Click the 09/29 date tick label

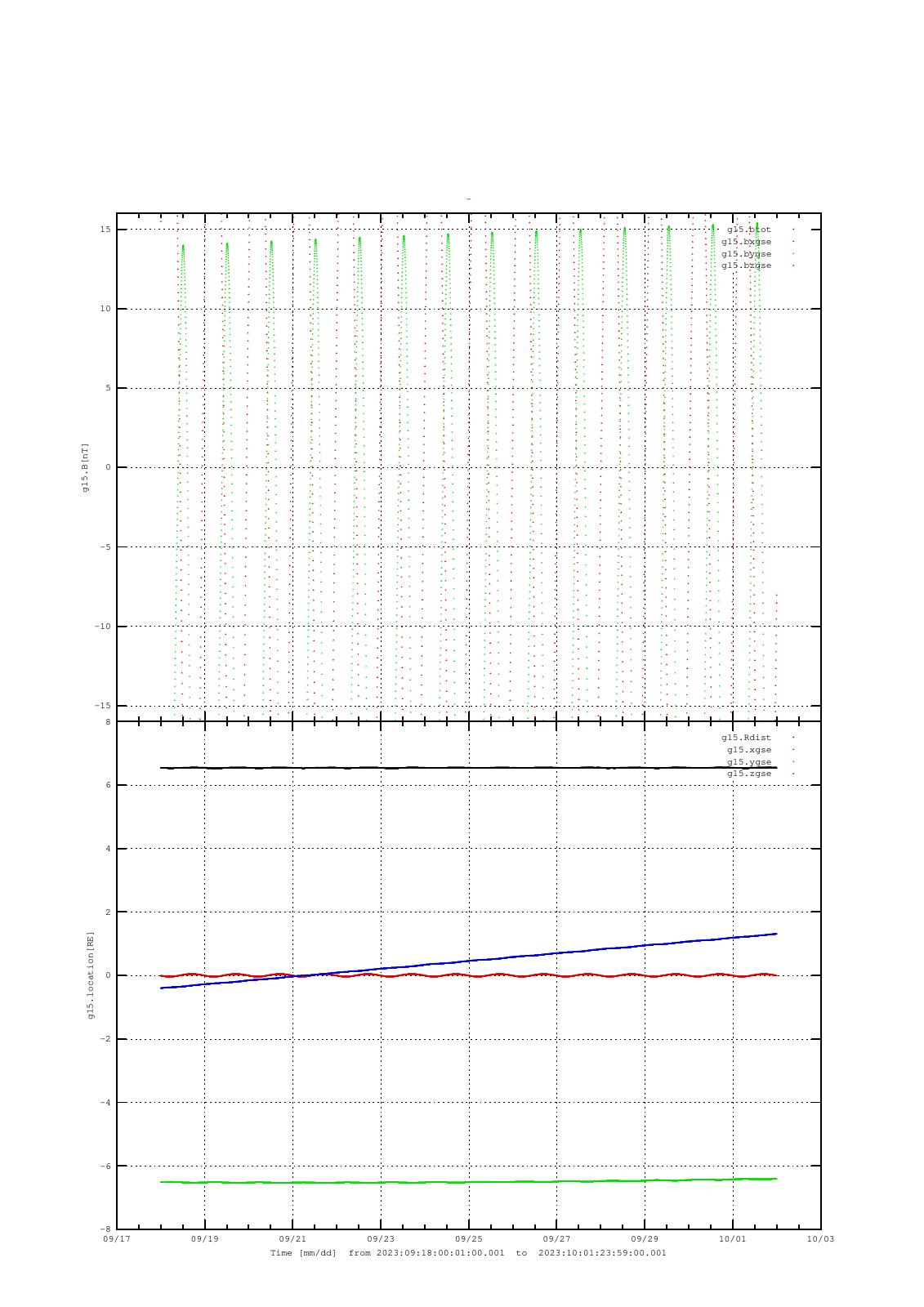645,1239
